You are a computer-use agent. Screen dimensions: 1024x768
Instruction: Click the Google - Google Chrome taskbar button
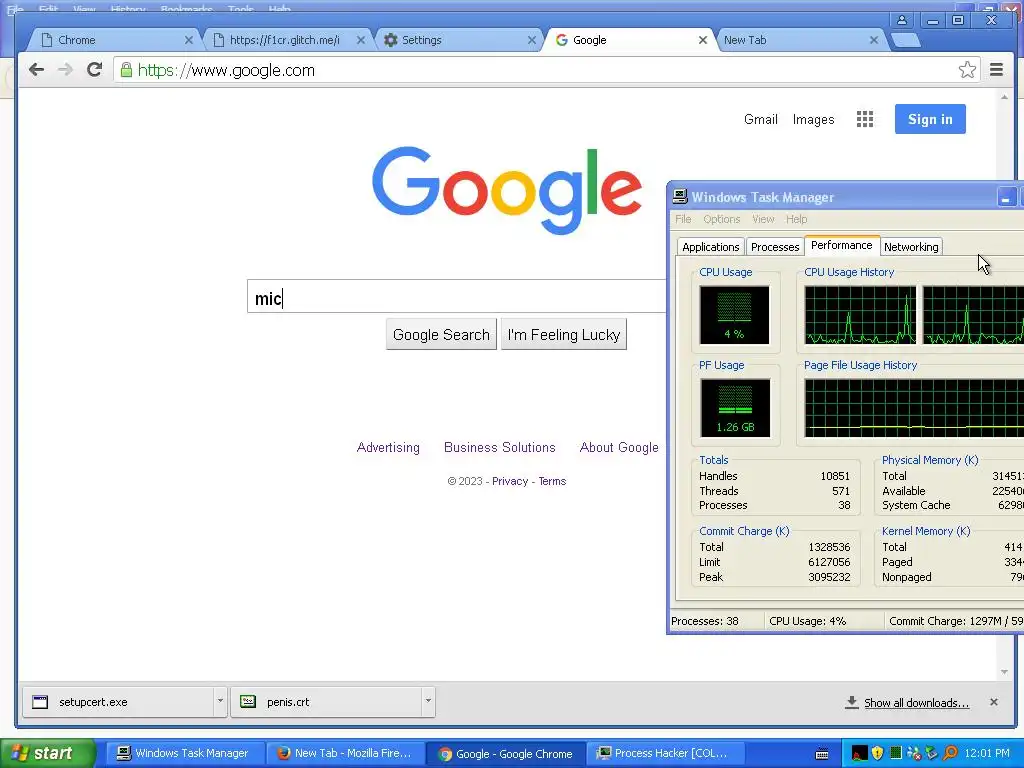tap(504, 753)
